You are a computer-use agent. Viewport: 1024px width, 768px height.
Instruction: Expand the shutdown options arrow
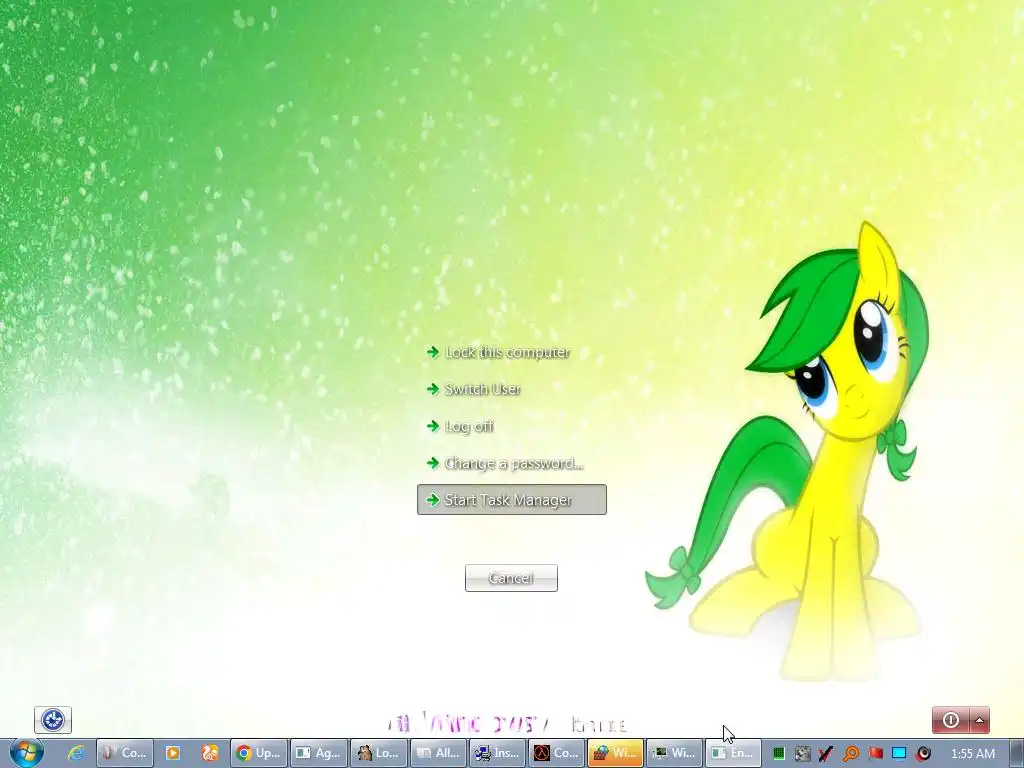980,720
